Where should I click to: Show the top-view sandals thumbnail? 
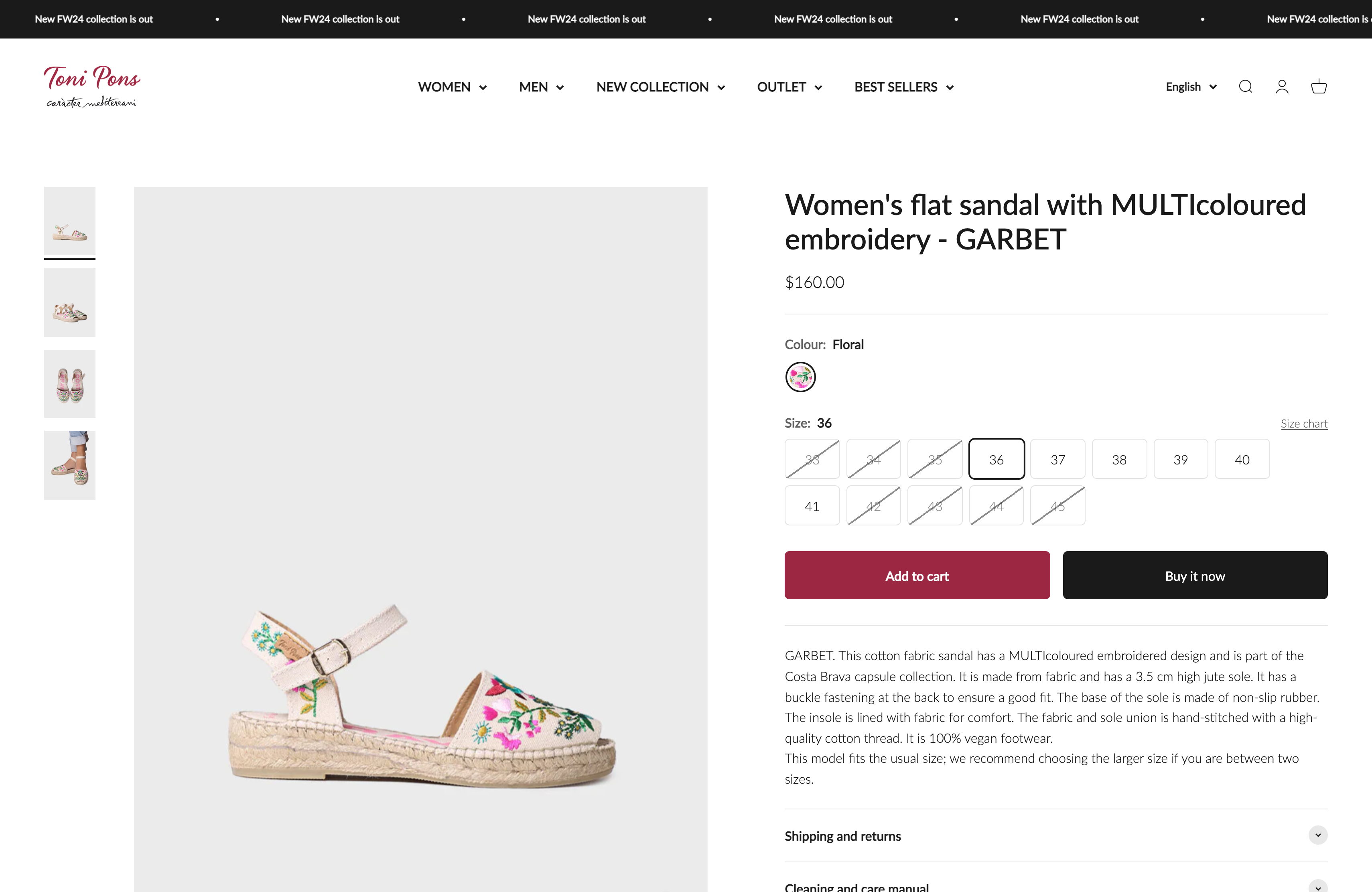pyautogui.click(x=70, y=384)
